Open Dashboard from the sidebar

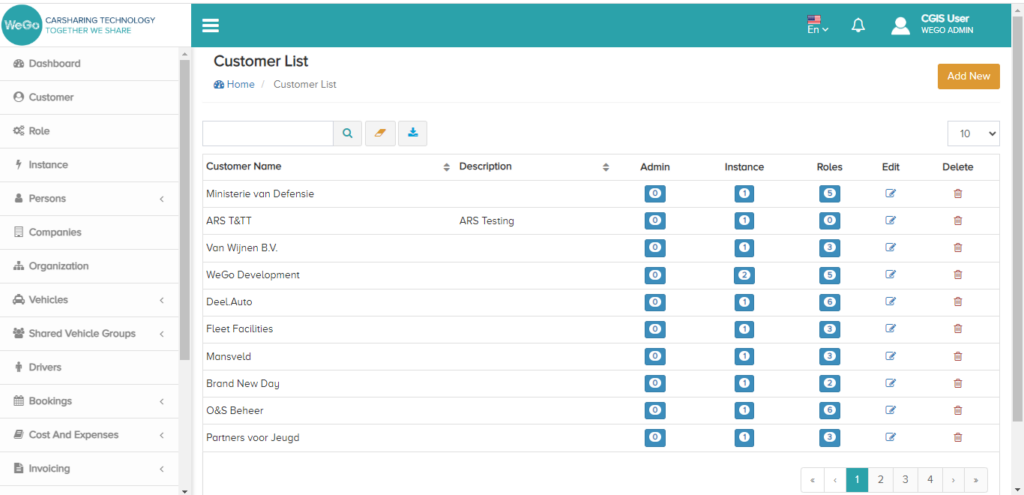pos(54,64)
